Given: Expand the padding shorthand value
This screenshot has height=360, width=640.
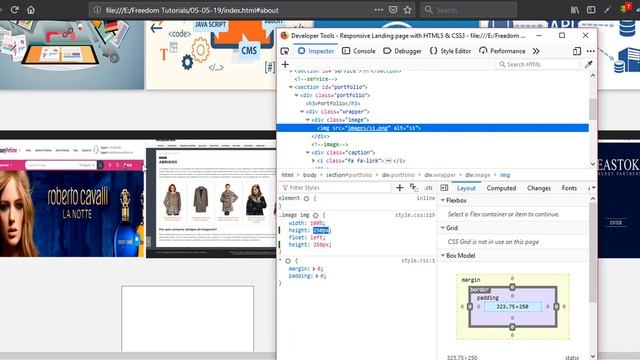Looking at the screenshot, I should click(x=318, y=276).
